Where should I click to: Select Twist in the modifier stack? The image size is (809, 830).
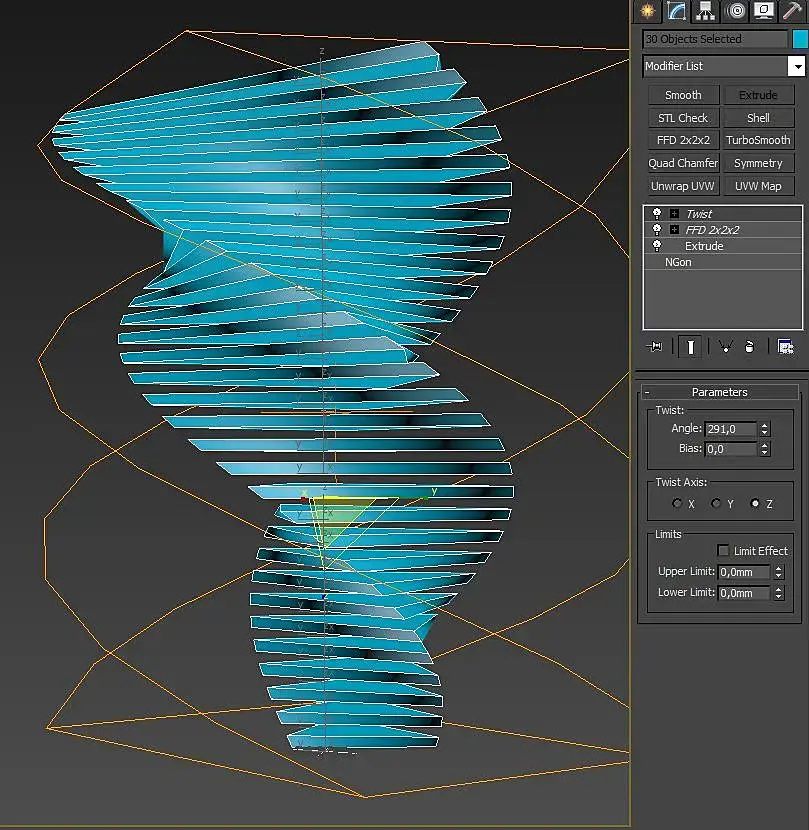click(699, 214)
